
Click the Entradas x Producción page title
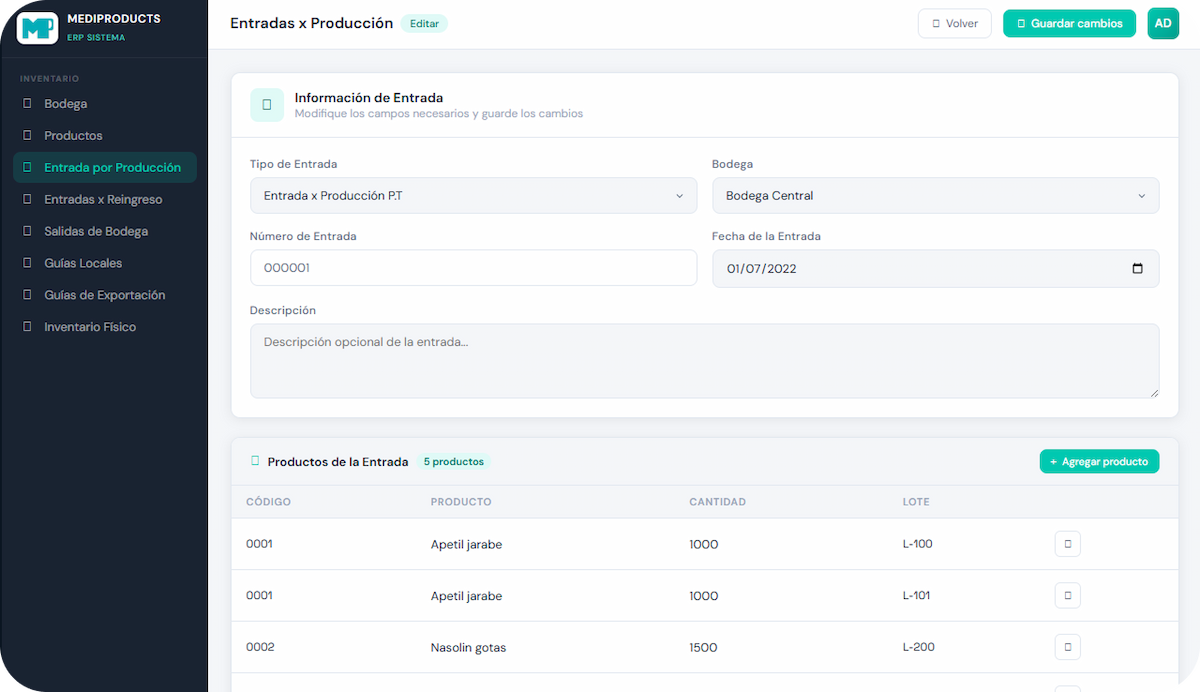coord(311,23)
